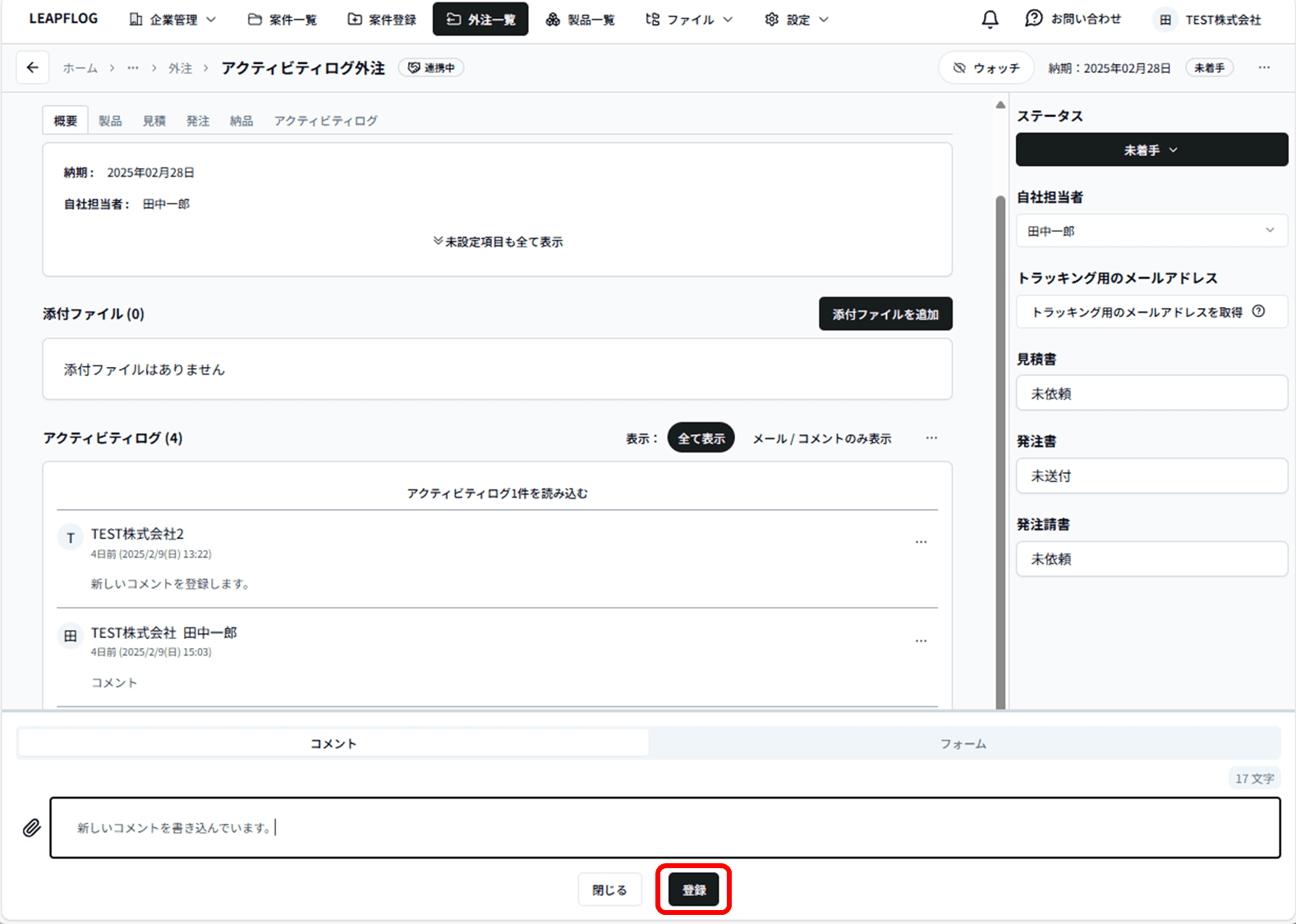
Task: Open the activity log section more-options menu
Action: [931, 439]
